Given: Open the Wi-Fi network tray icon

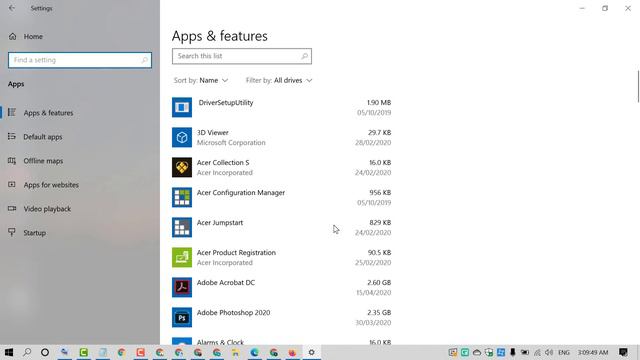Looking at the screenshot, I should [537, 352].
